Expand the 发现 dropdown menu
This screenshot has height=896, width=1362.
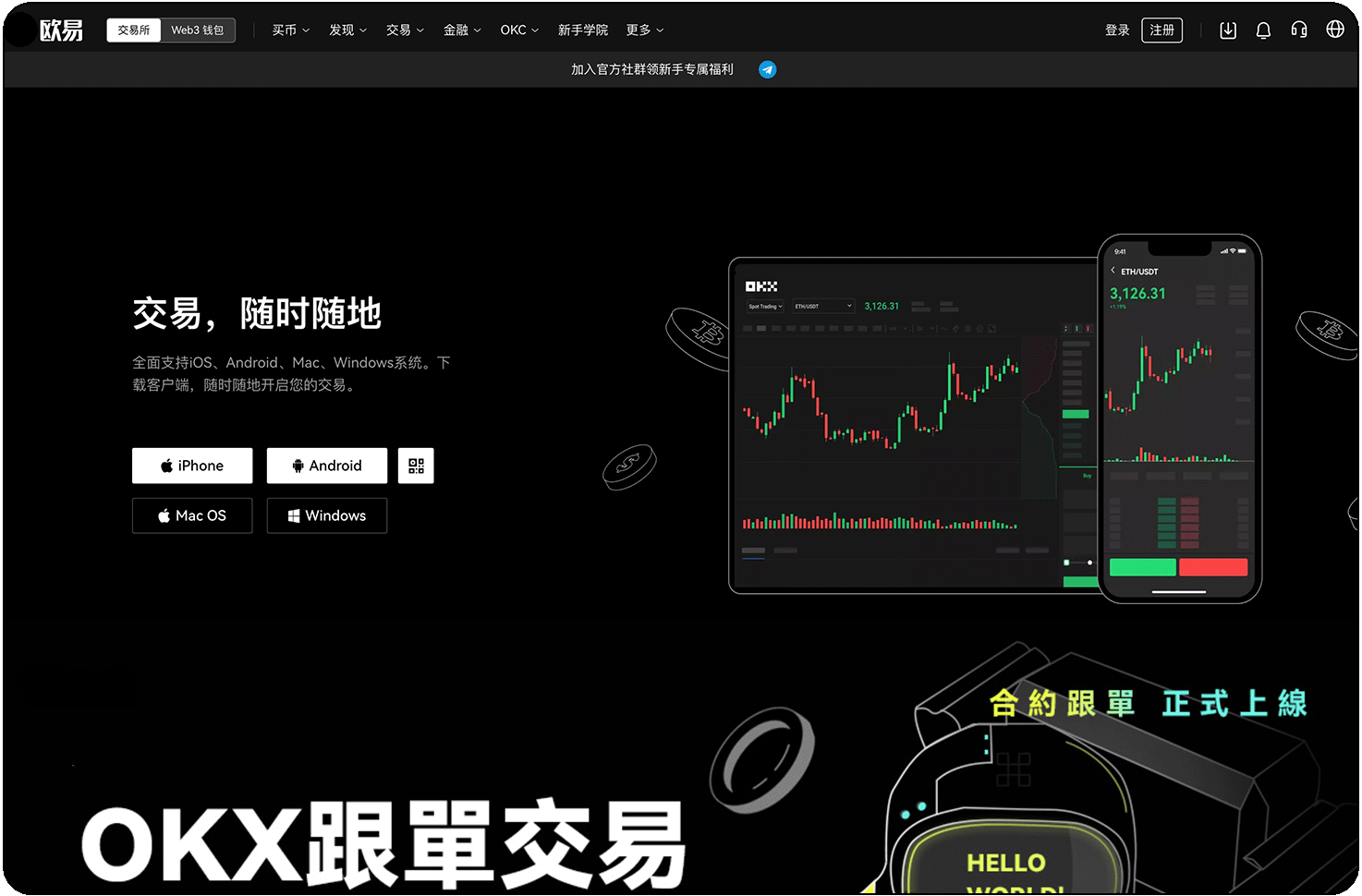pos(347,30)
